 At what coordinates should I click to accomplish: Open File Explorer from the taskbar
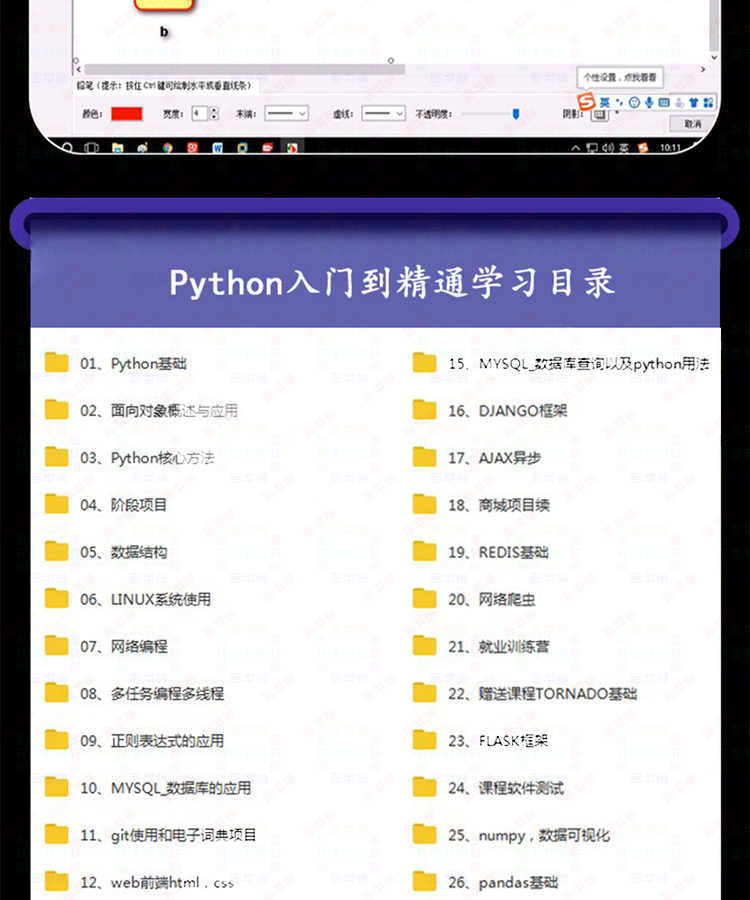click(x=118, y=148)
